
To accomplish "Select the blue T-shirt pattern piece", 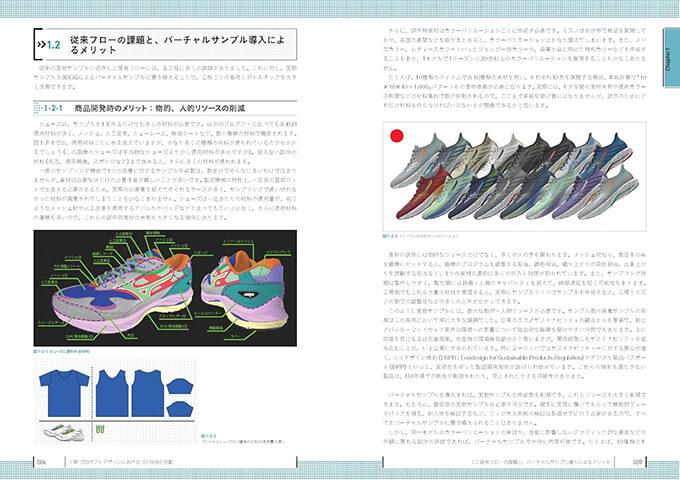I will pyautogui.click(x=64, y=393).
